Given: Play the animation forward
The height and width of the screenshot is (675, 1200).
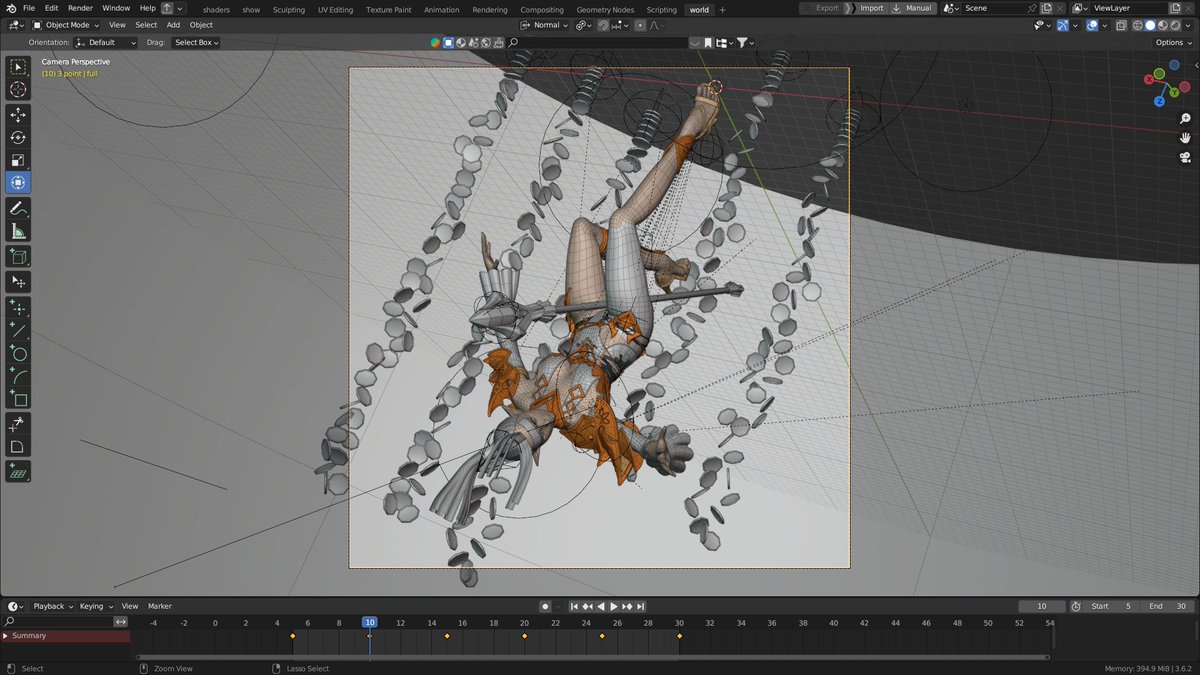Looking at the screenshot, I should 614,606.
